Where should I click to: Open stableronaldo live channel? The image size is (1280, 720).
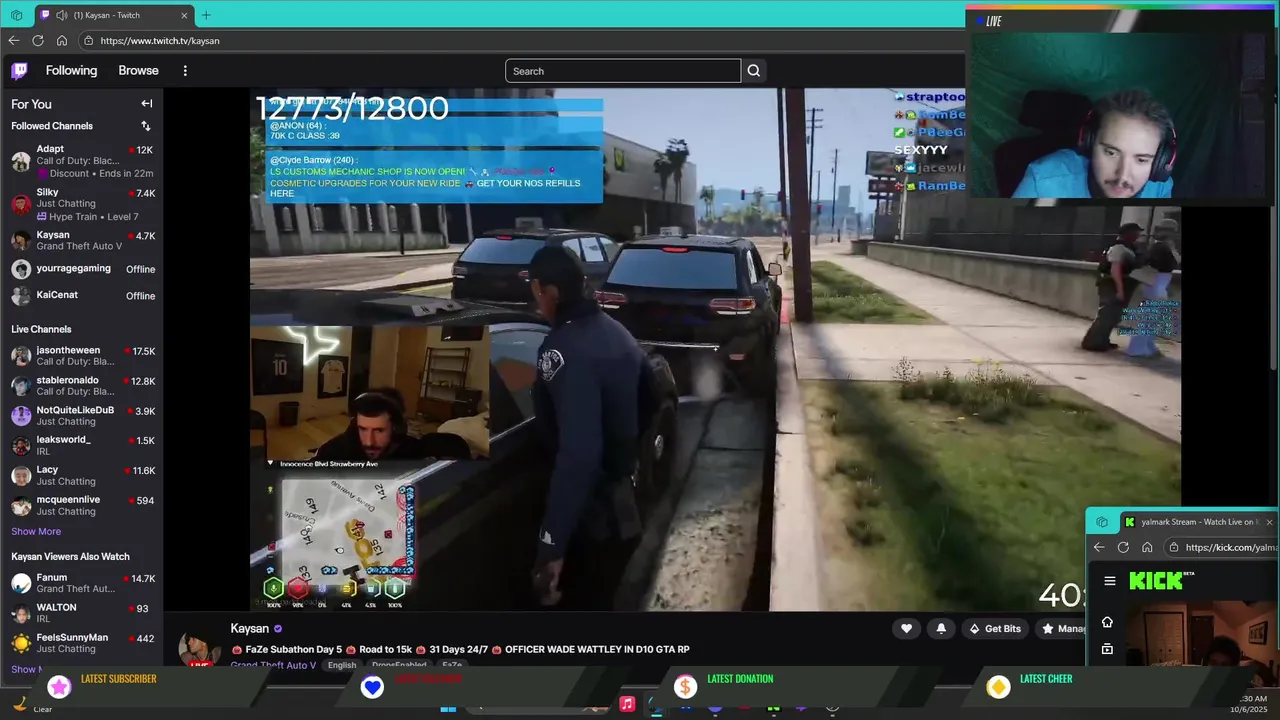click(82, 386)
